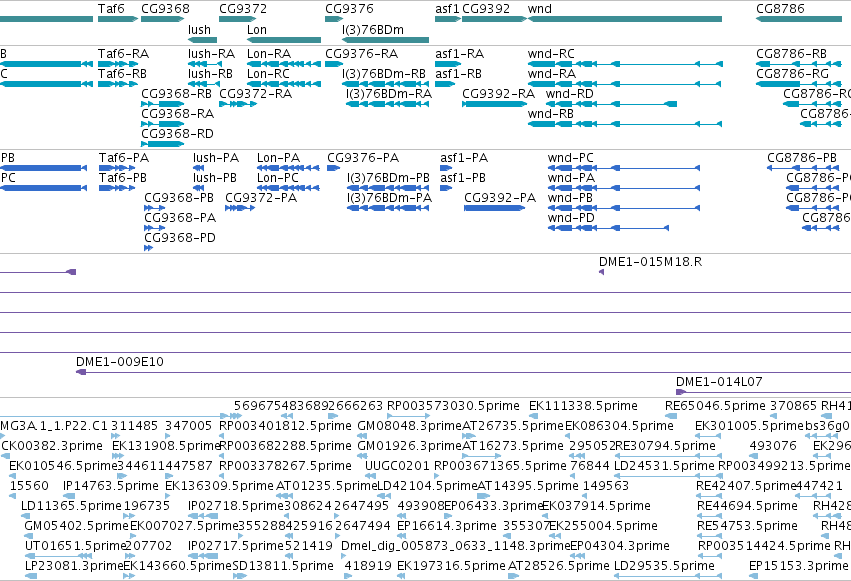Click the RP003573030.5prime EST label
This screenshot has width=851, height=581.
[x=453, y=406]
